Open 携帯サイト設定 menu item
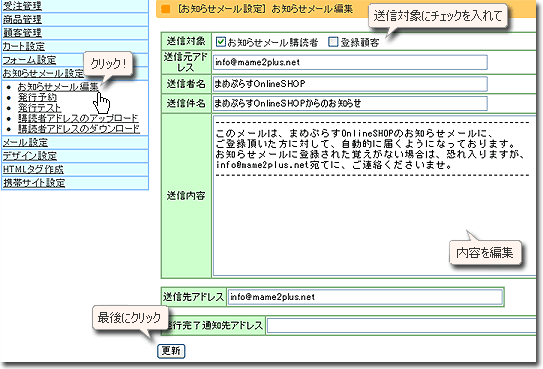 [34, 183]
